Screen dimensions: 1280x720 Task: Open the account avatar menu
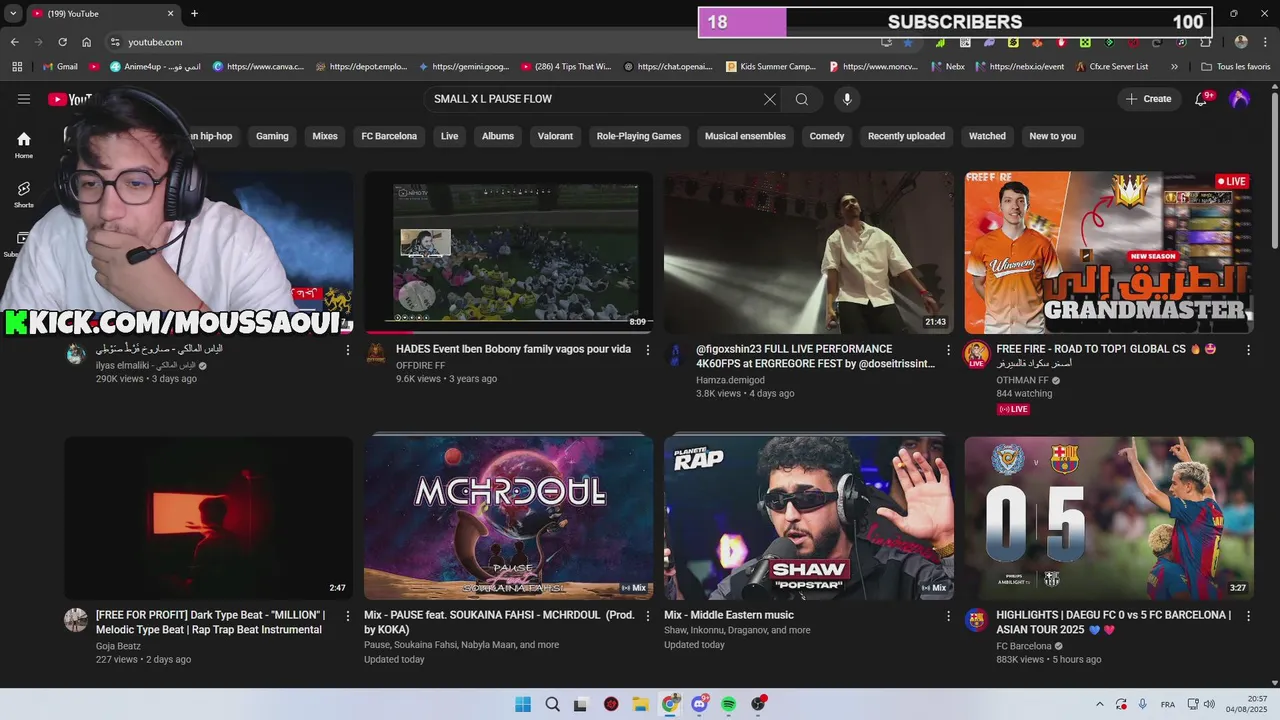coord(1239,99)
